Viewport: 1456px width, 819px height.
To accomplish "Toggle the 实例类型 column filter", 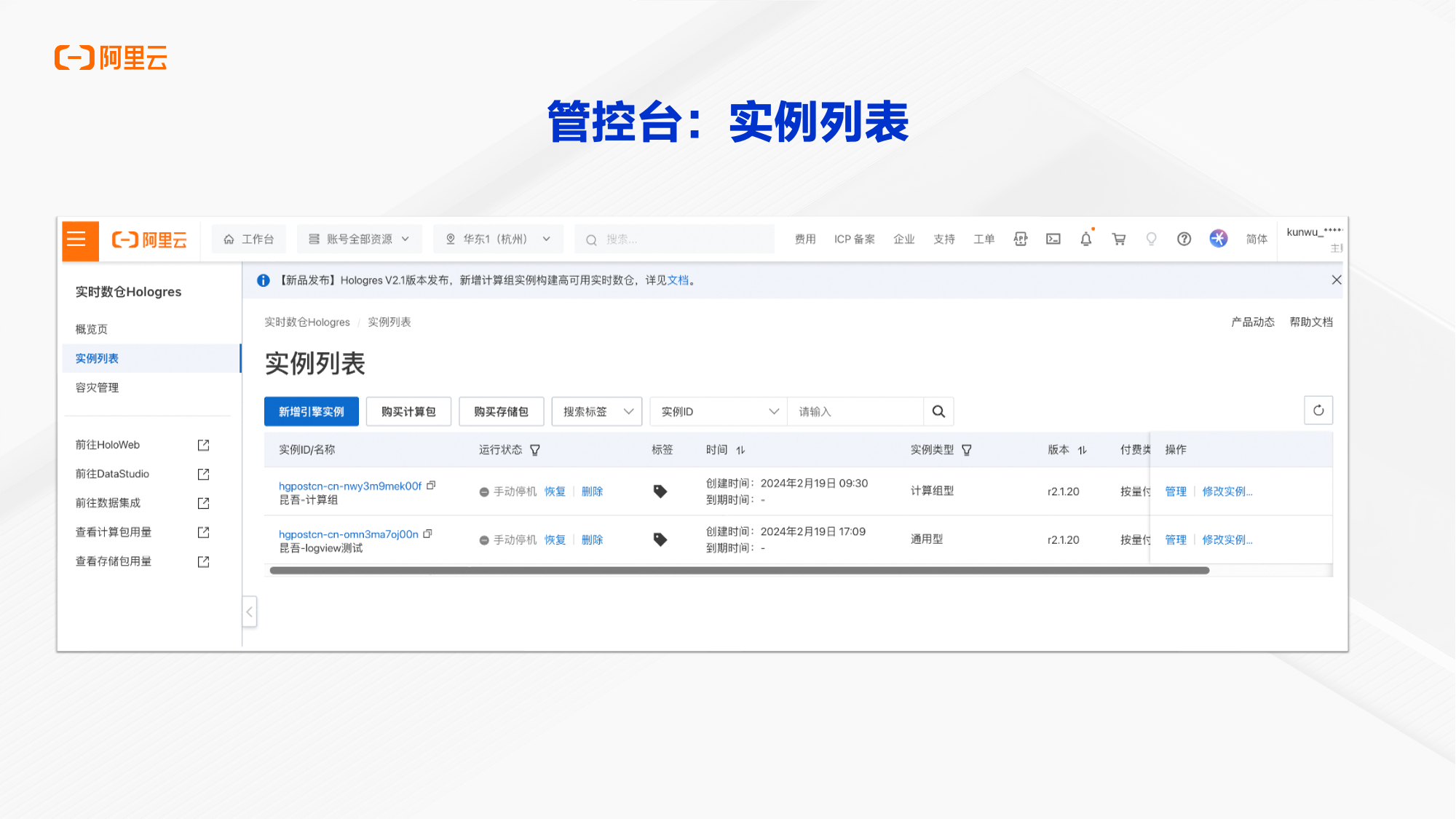I will [x=967, y=450].
